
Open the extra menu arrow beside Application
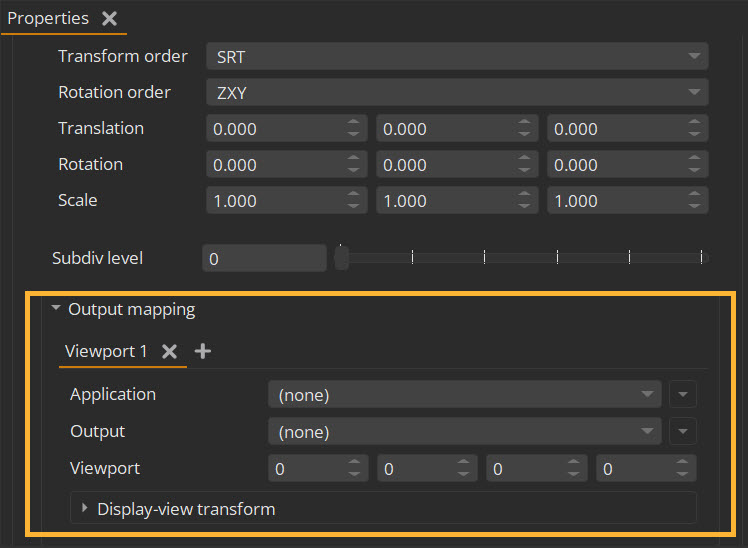point(683,395)
